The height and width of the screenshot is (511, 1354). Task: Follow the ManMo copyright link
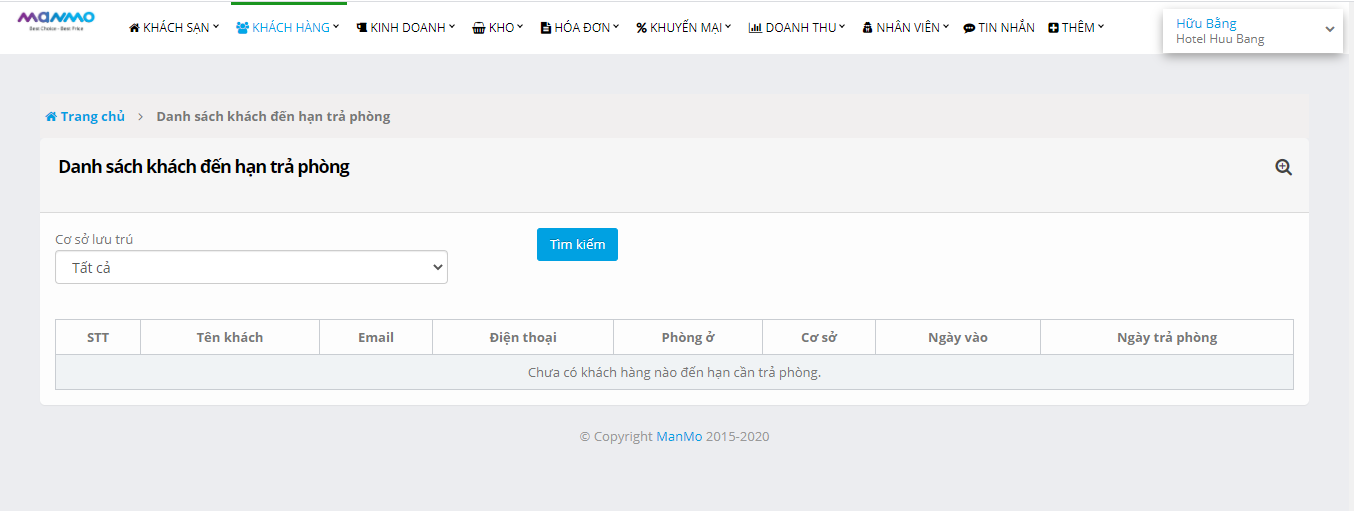[679, 437]
